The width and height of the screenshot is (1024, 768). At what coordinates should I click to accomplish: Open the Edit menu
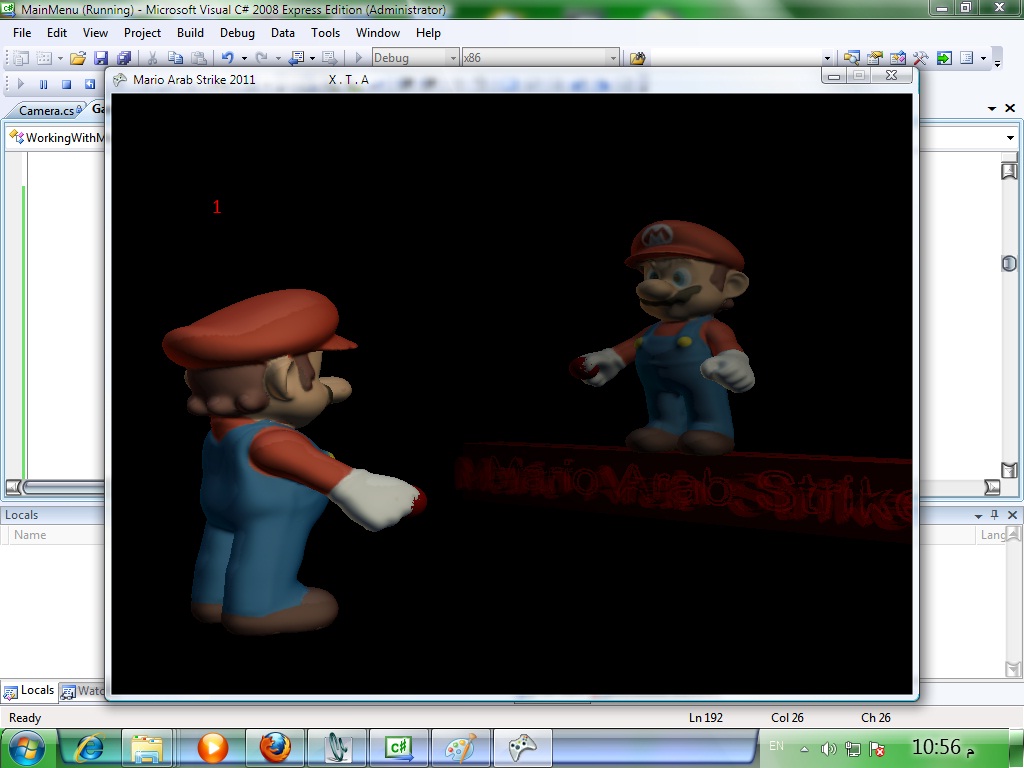point(57,33)
